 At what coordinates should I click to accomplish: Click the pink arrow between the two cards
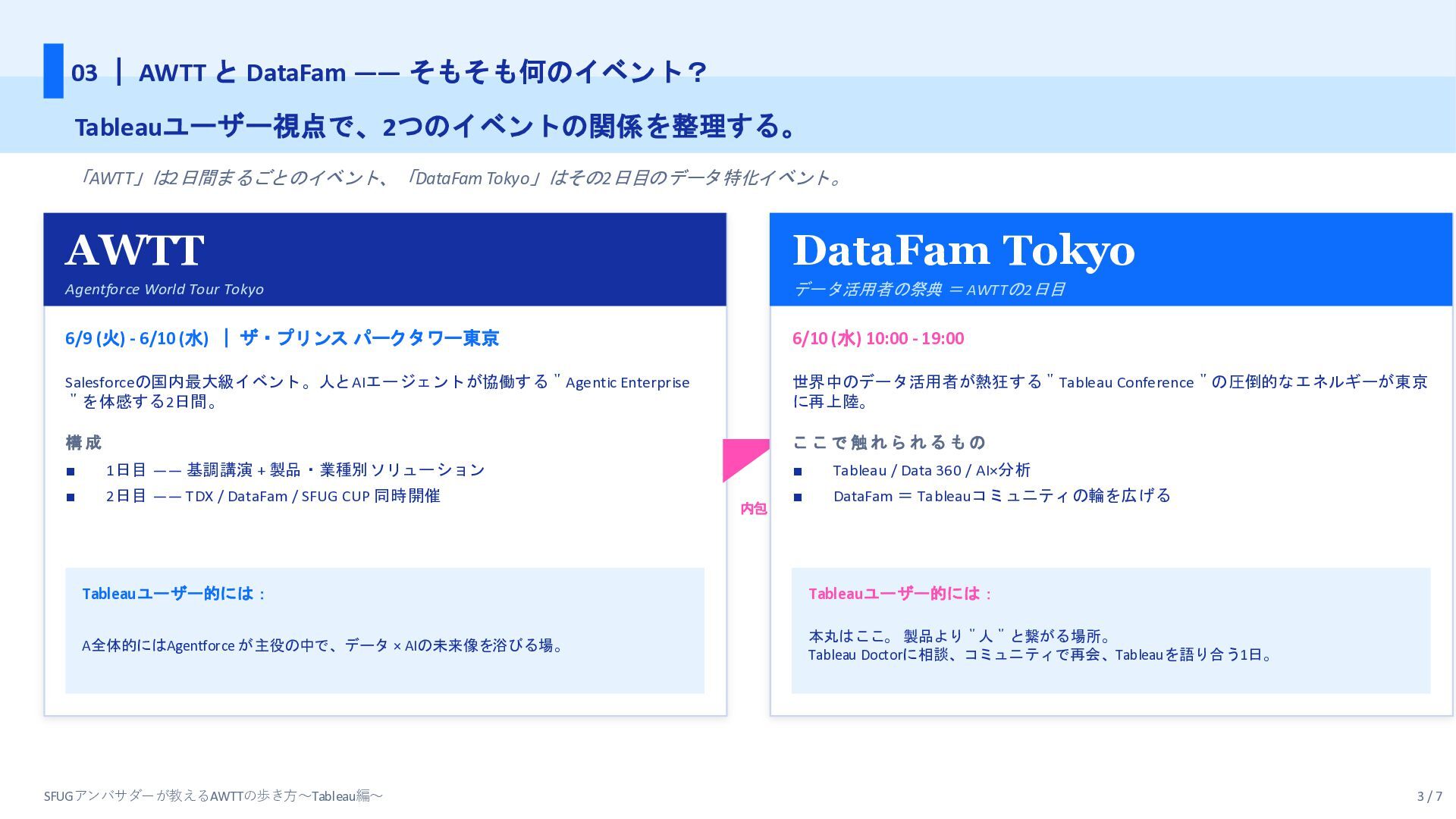click(x=745, y=460)
